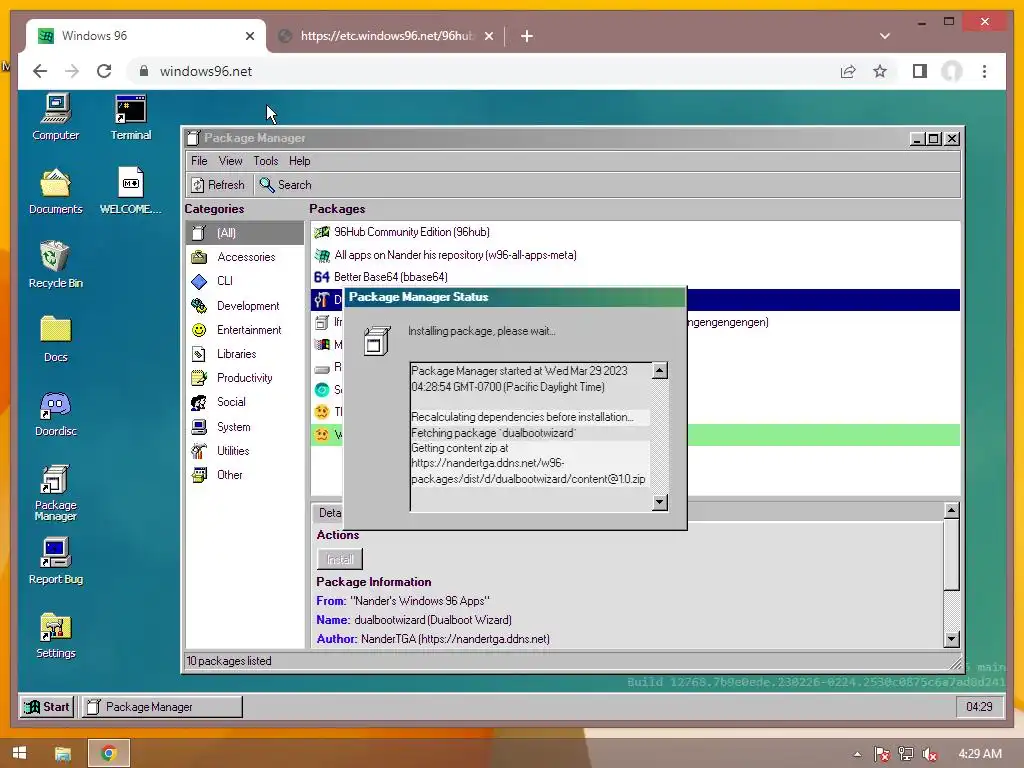The height and width of the screenshot is (768, 1024).
Task: Click the Search toolbar button
Action: point(285,185)
